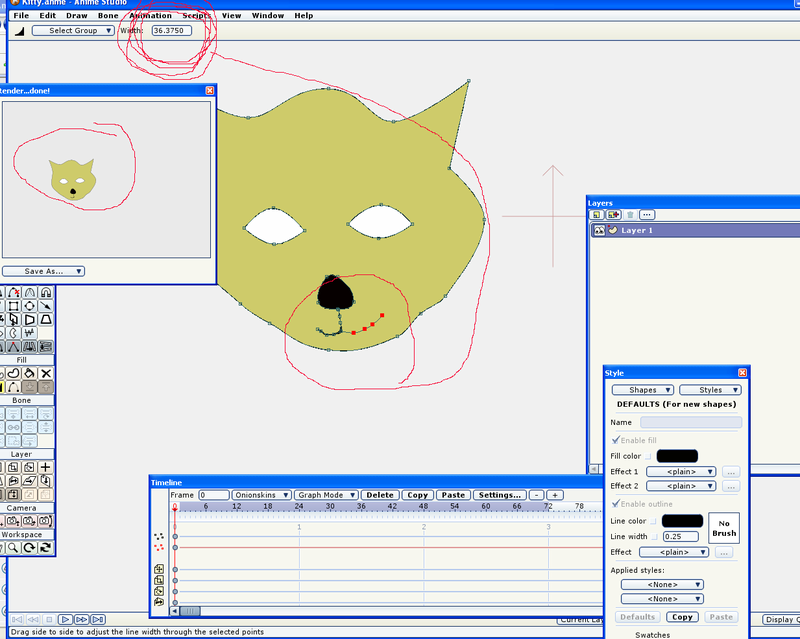Screen dimensions: 800x639
Task: Select the Curvature tool in draw tools
Action: 30,292
